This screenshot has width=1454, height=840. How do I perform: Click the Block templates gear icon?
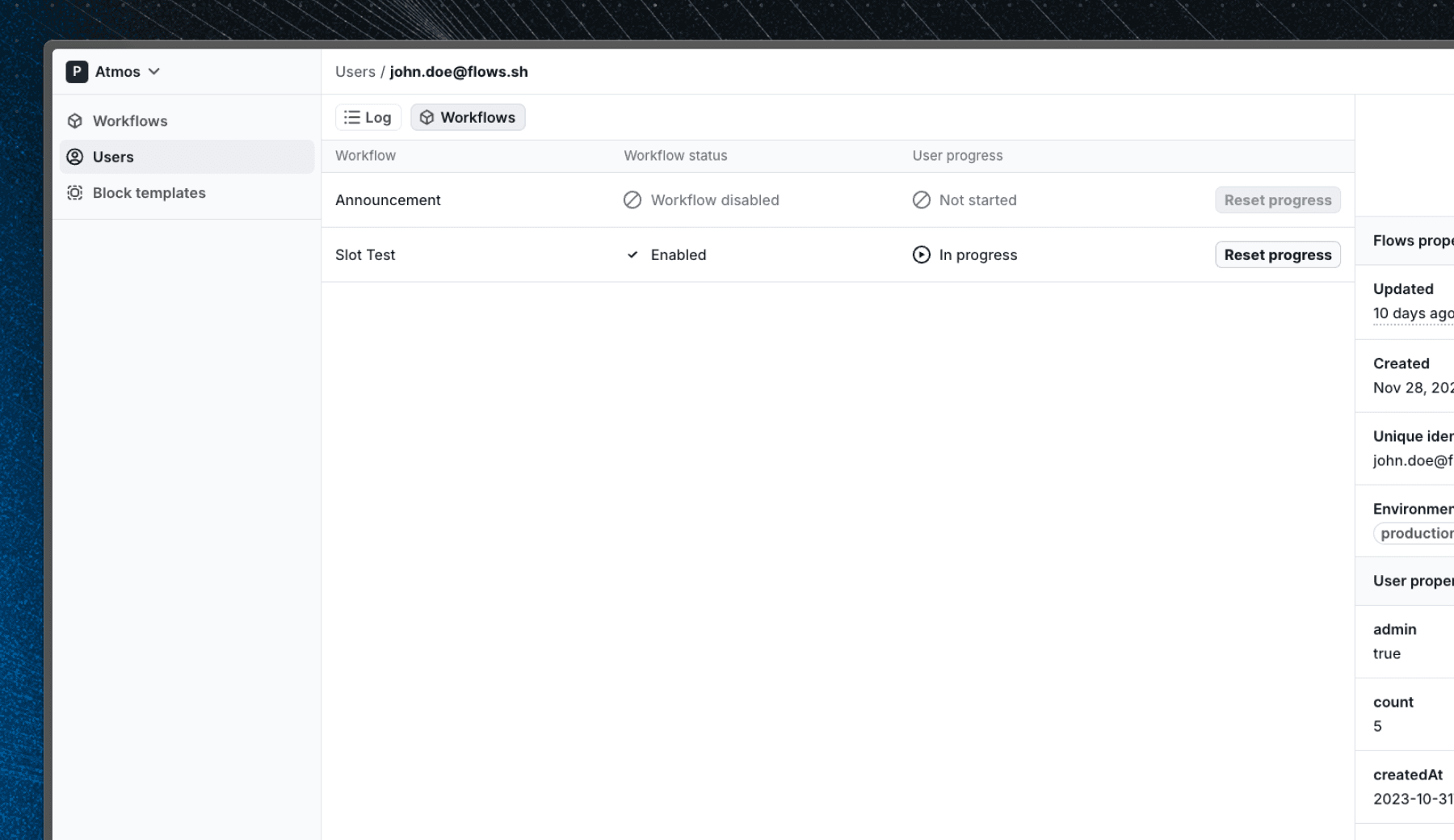(x=74, y=192)
